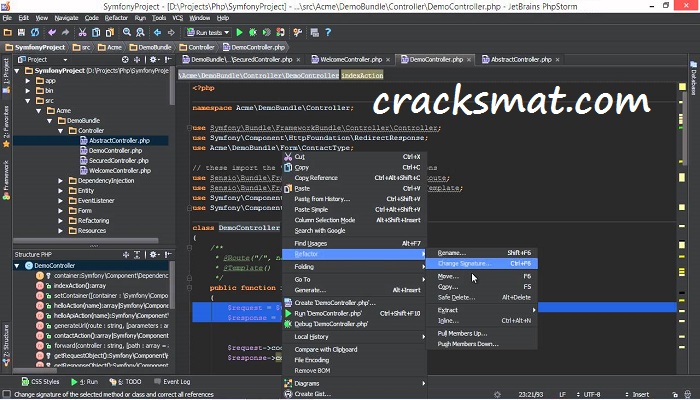
Task: Click the Undo arrow in the toolbar
Action: [52, 32]
